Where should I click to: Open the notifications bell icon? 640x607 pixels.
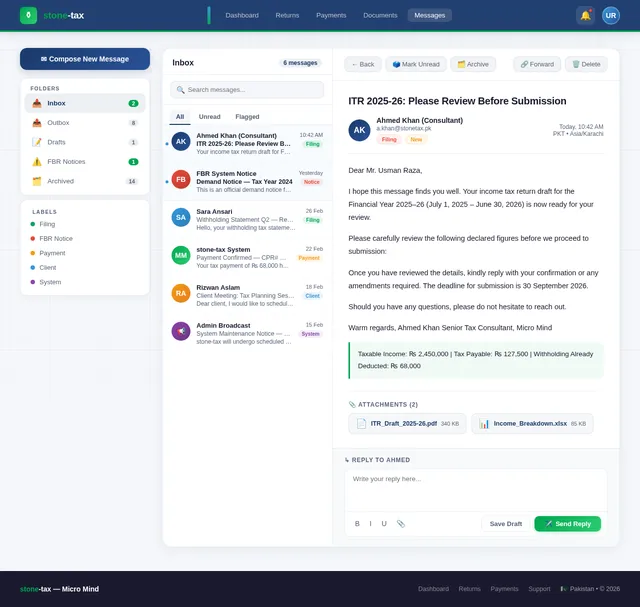point(585,15)
